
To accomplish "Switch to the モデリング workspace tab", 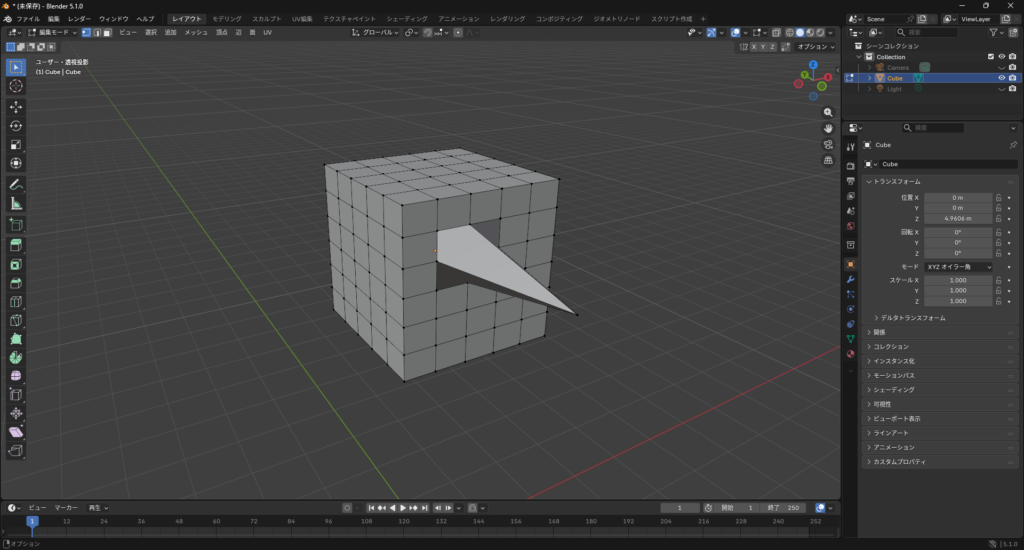I will point(226,19).
